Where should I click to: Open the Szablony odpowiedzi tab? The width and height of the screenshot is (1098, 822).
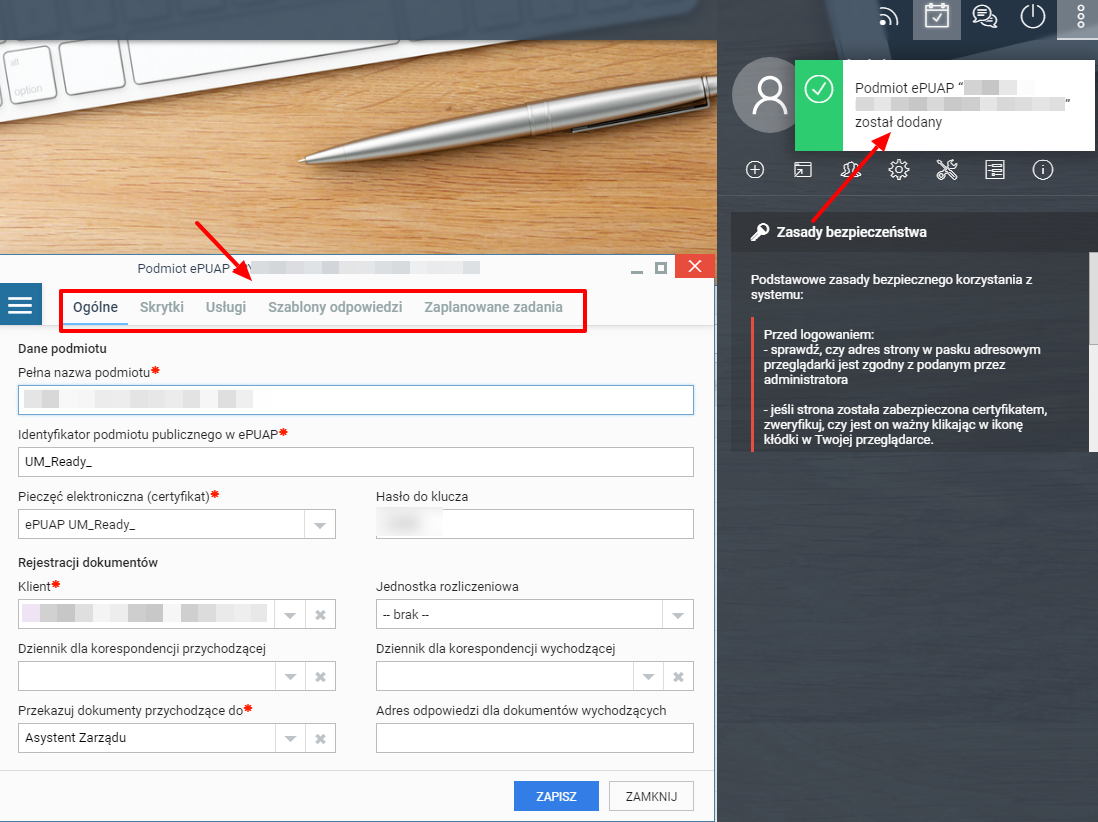click(x=335, y=307)
